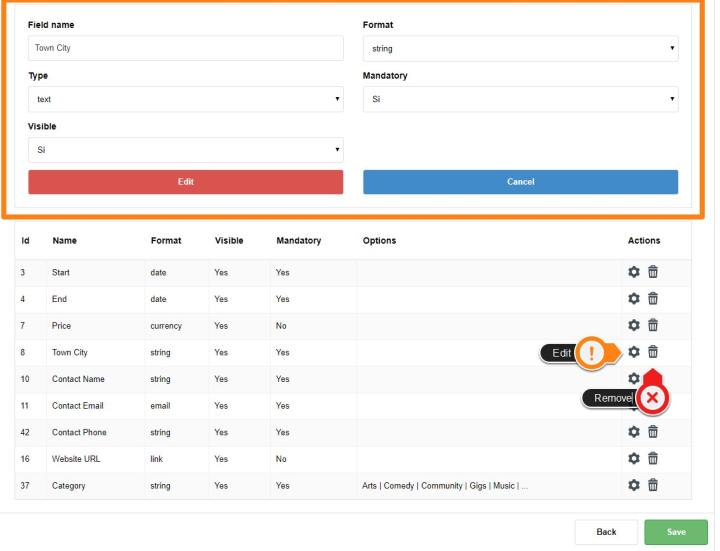Screen dimensions: 720x551
Task: Select the Contact Phone cell
Action: coord(79,432)
